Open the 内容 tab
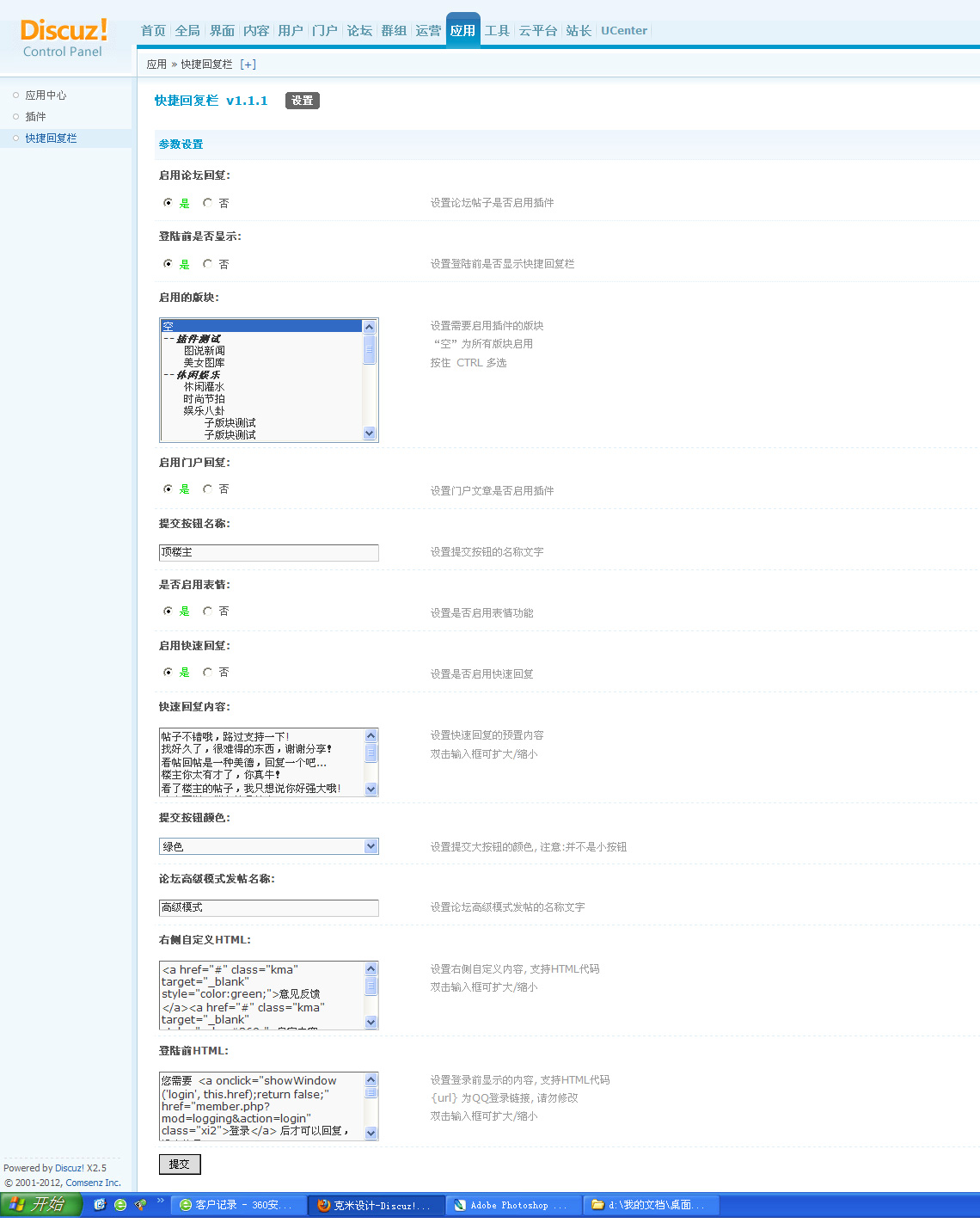The width and height of the screenshot is (980, 1223). (256, 31)
